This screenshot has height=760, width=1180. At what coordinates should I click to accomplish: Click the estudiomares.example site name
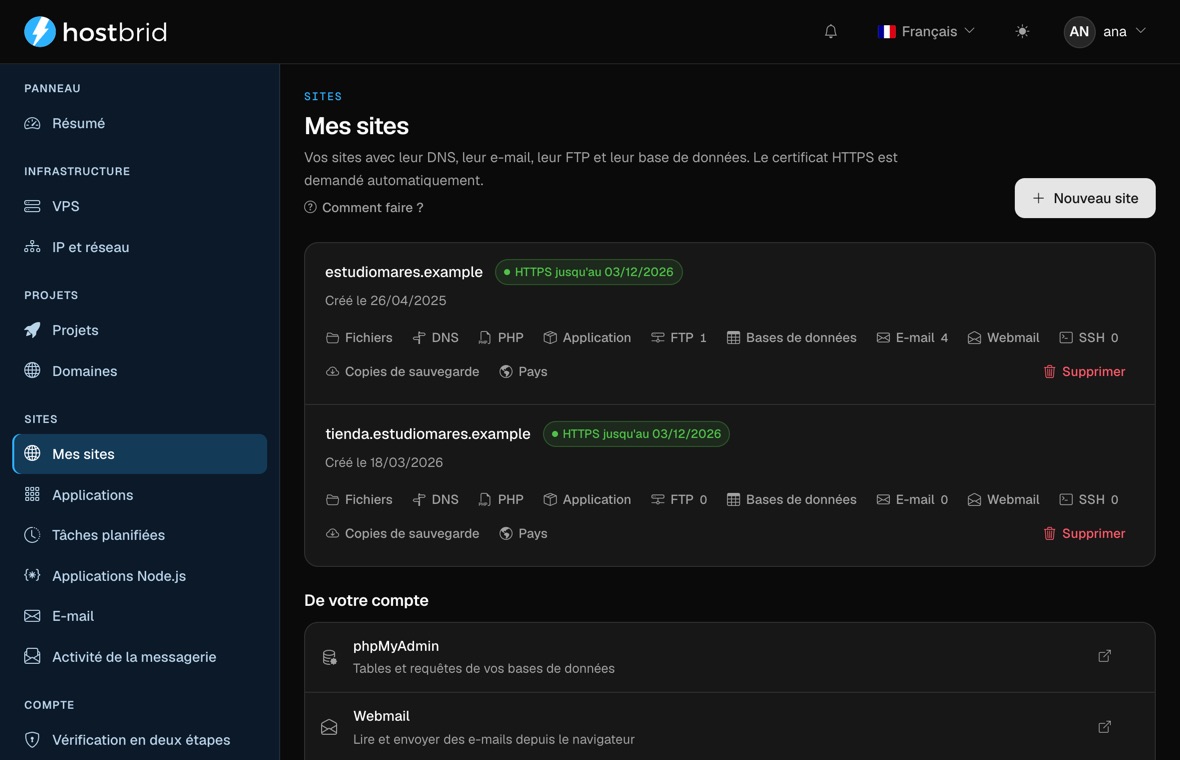[x=404, y=272]
